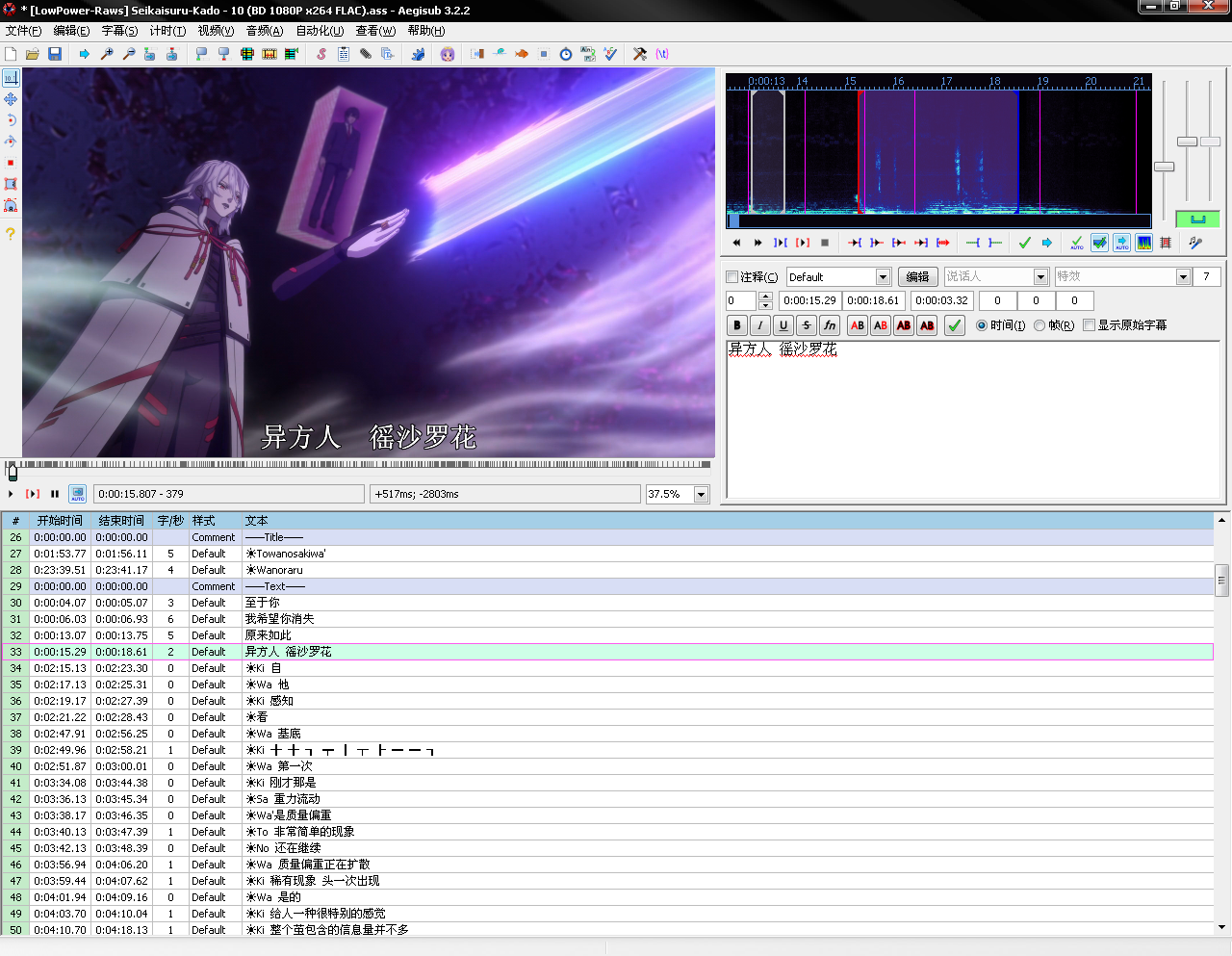Screen dimensions: 1232x956
Task: Open the Automation manager icon
Action: coord(418,54)
